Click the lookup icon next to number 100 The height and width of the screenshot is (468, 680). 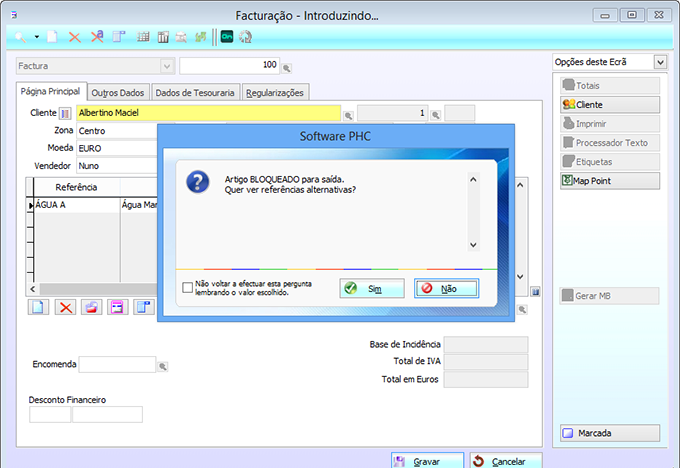coord(287,68)
